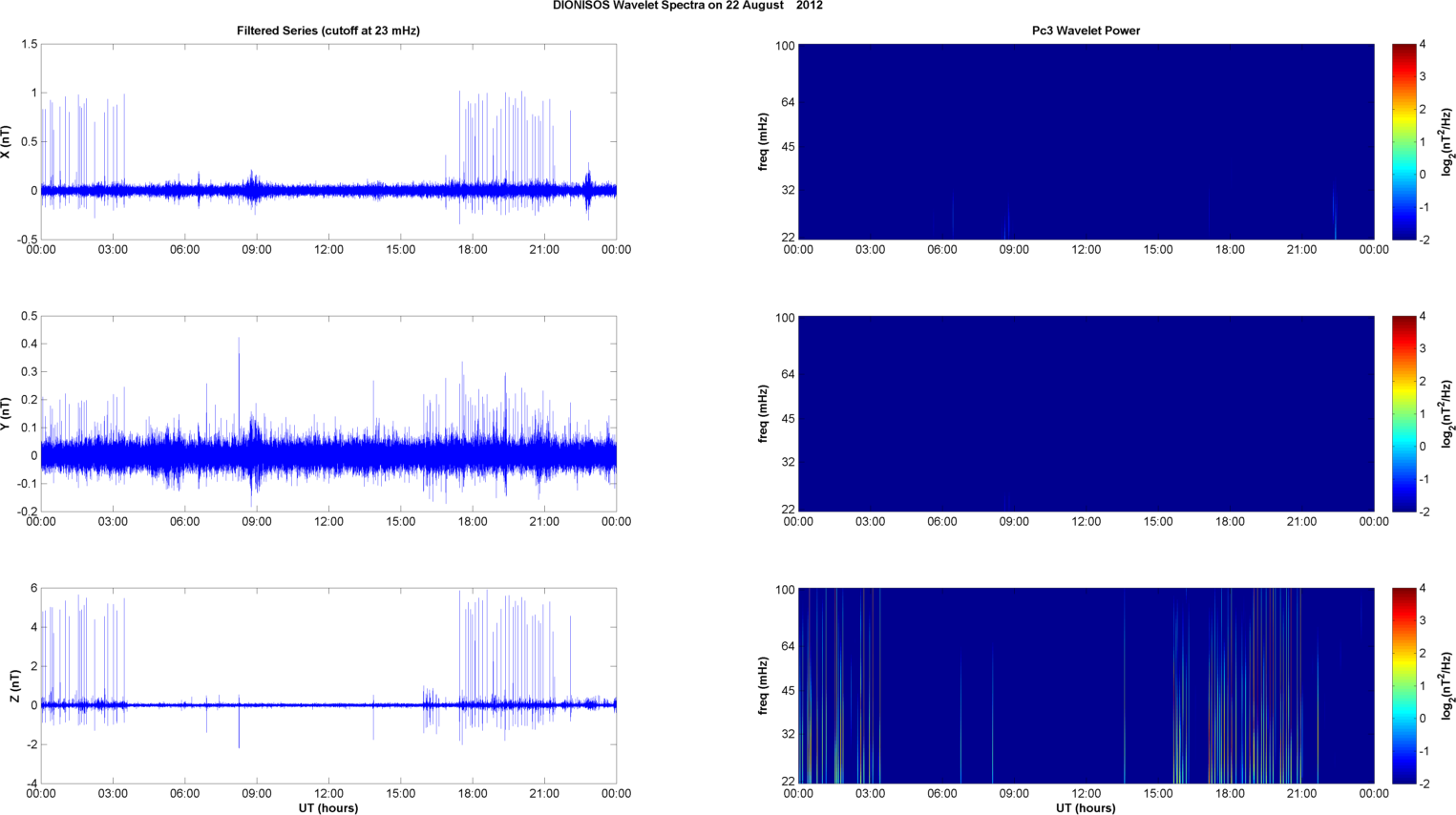1456x815 pixels.
Task: Click the 12:00 tick under the X series plot
Action: click(x=328, y=250)
